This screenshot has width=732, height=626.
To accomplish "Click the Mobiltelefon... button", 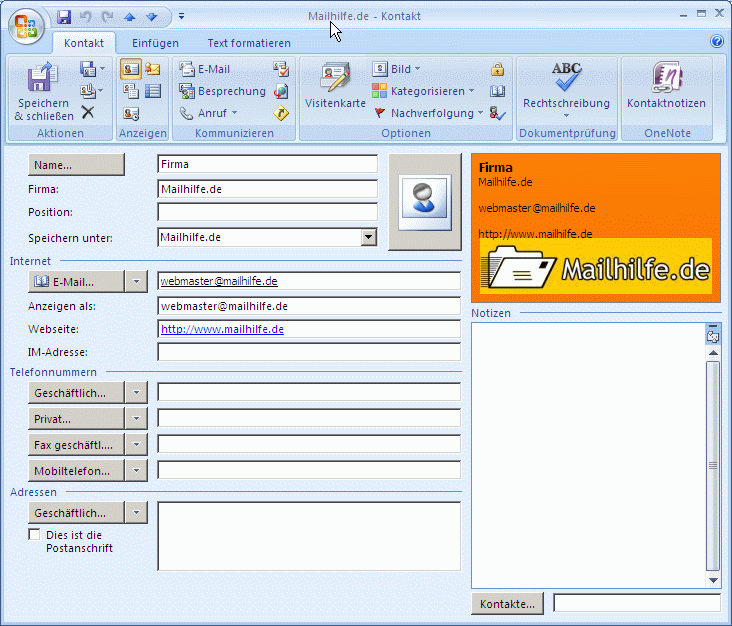I will (77, 471).
